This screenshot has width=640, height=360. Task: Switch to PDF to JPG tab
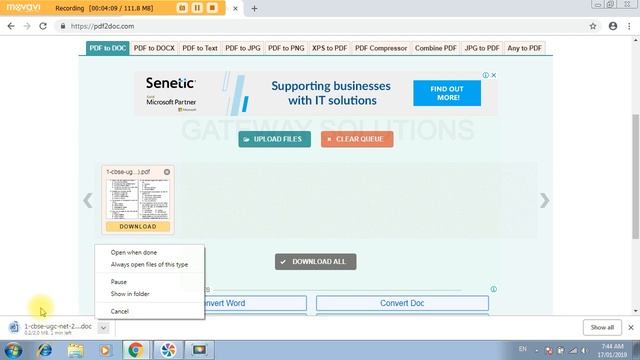coord(243,48)
